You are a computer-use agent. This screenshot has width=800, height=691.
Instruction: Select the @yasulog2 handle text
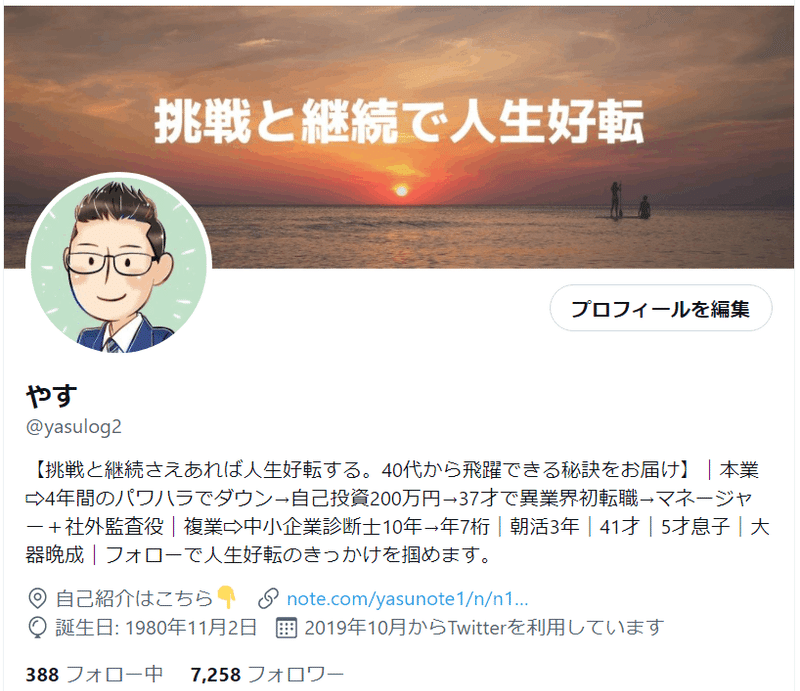pyautogui.click(x=74, y=427)
